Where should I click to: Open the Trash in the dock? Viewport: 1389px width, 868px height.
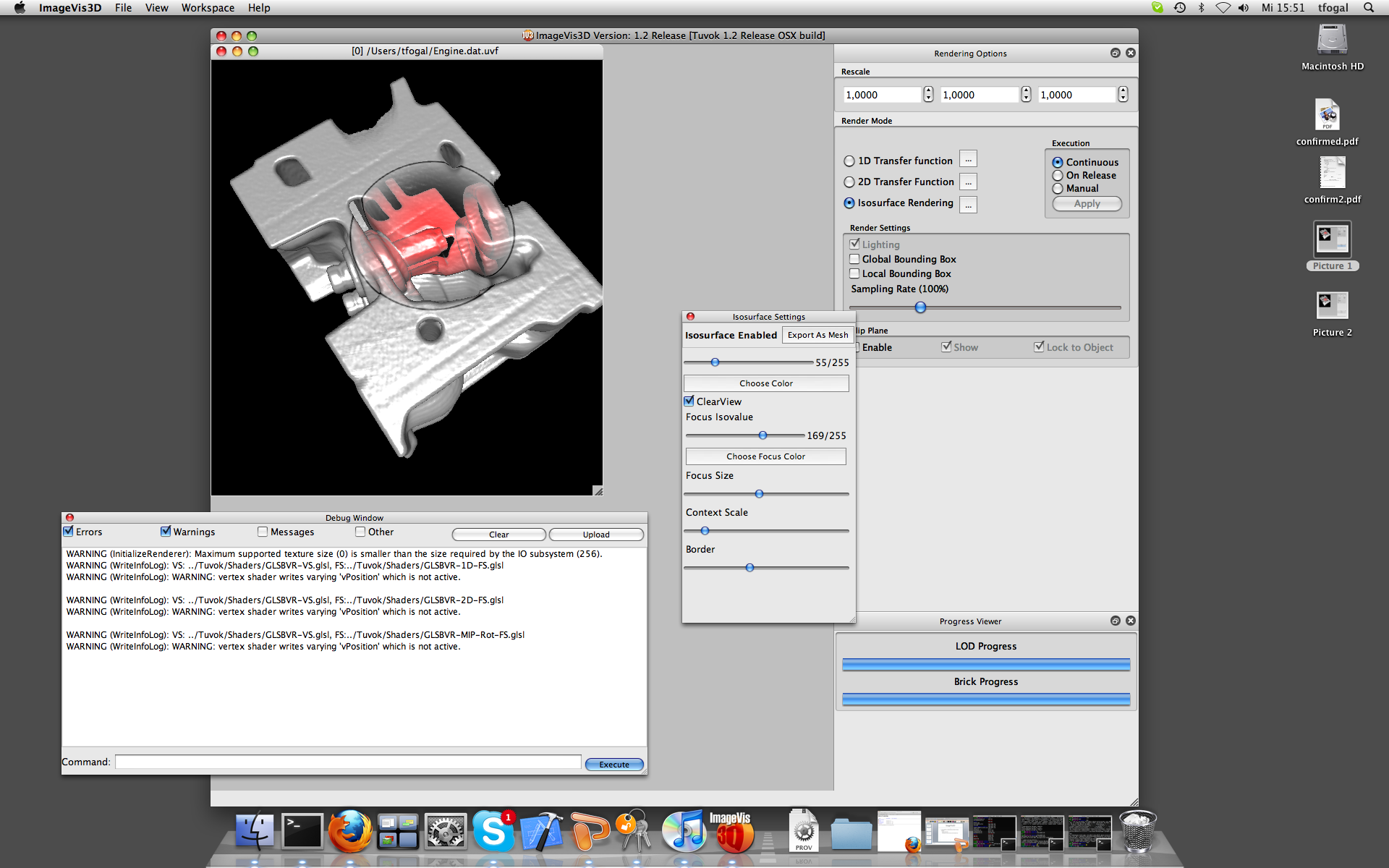[1137, 830]
